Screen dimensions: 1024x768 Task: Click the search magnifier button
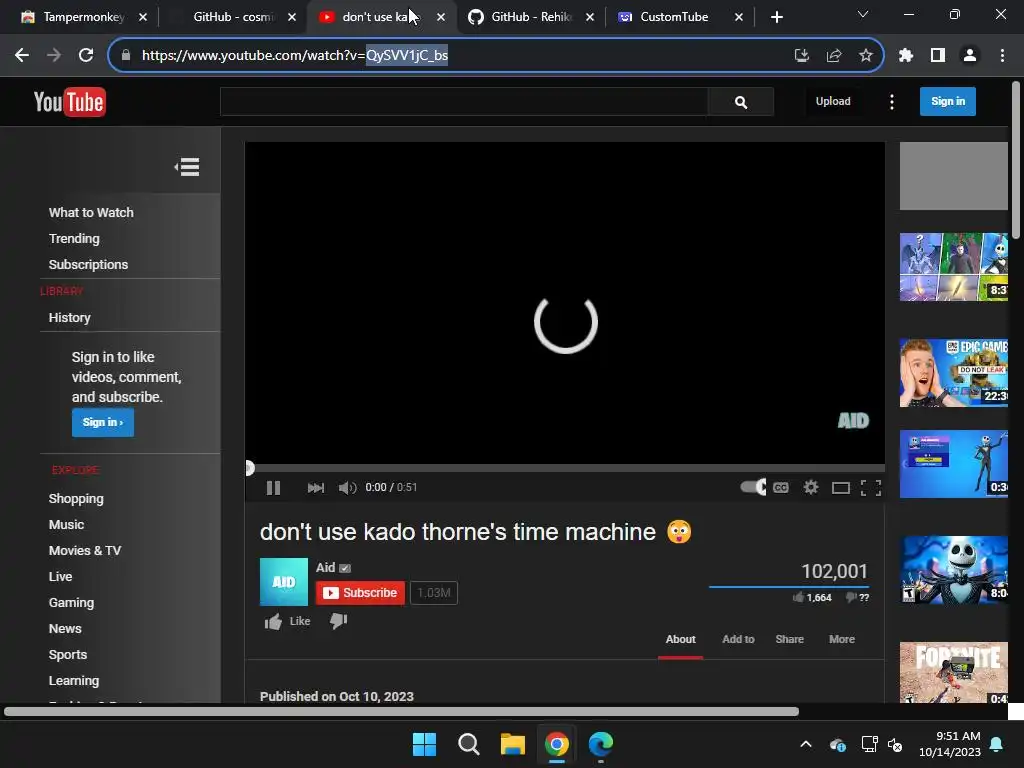pyautogui.click(x=741, y=102)
